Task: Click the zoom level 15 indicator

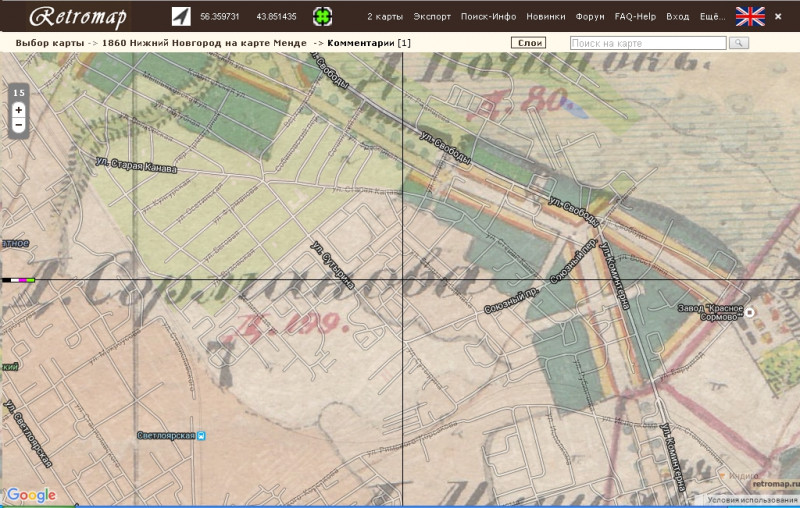Action: pyautogui.click(x=19, y=92)
